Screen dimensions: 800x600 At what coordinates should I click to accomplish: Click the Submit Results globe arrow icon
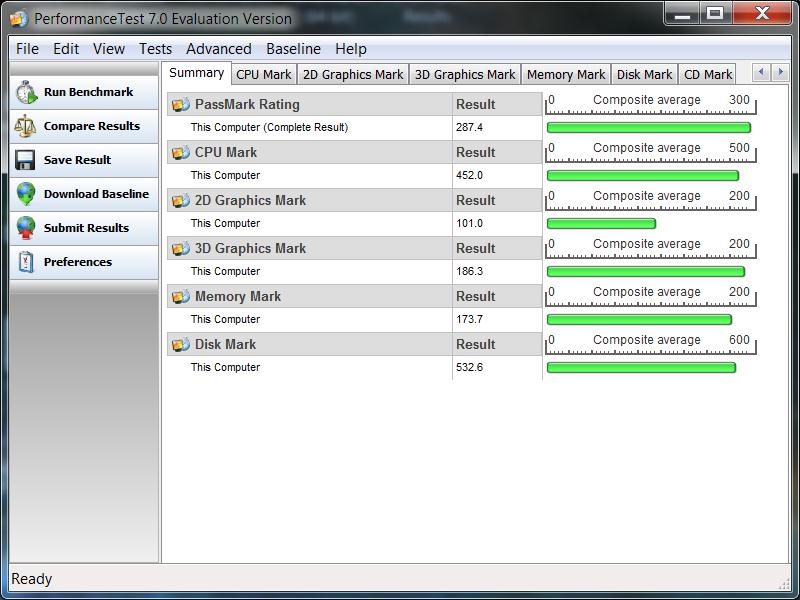coord(26,228)
